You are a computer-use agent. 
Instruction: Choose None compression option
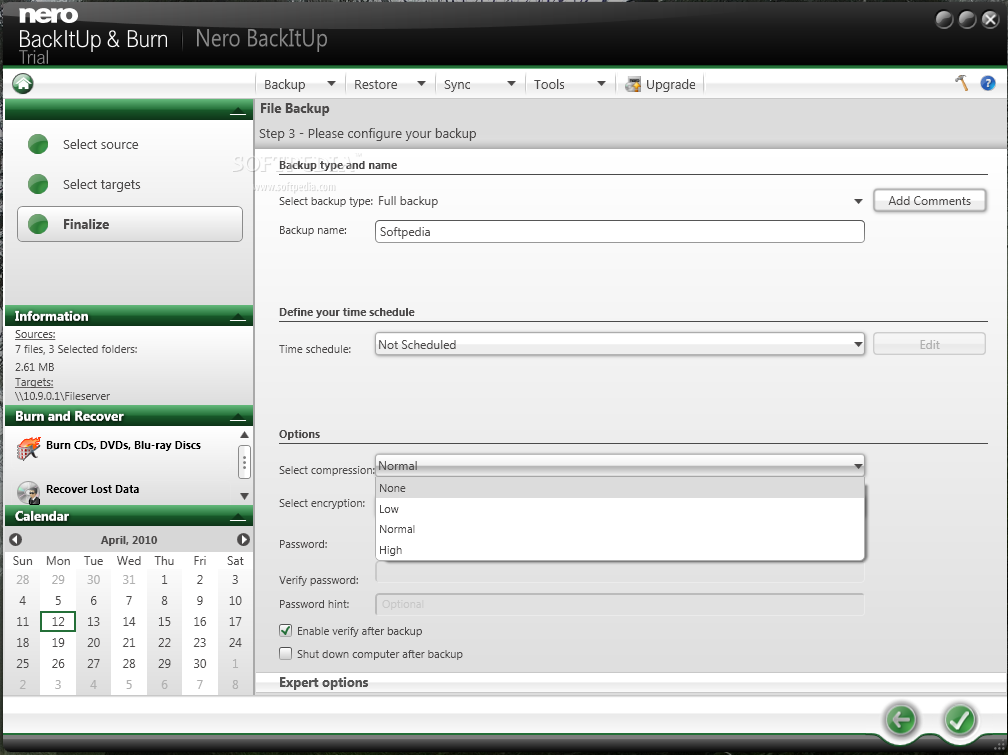click(620, 488)
